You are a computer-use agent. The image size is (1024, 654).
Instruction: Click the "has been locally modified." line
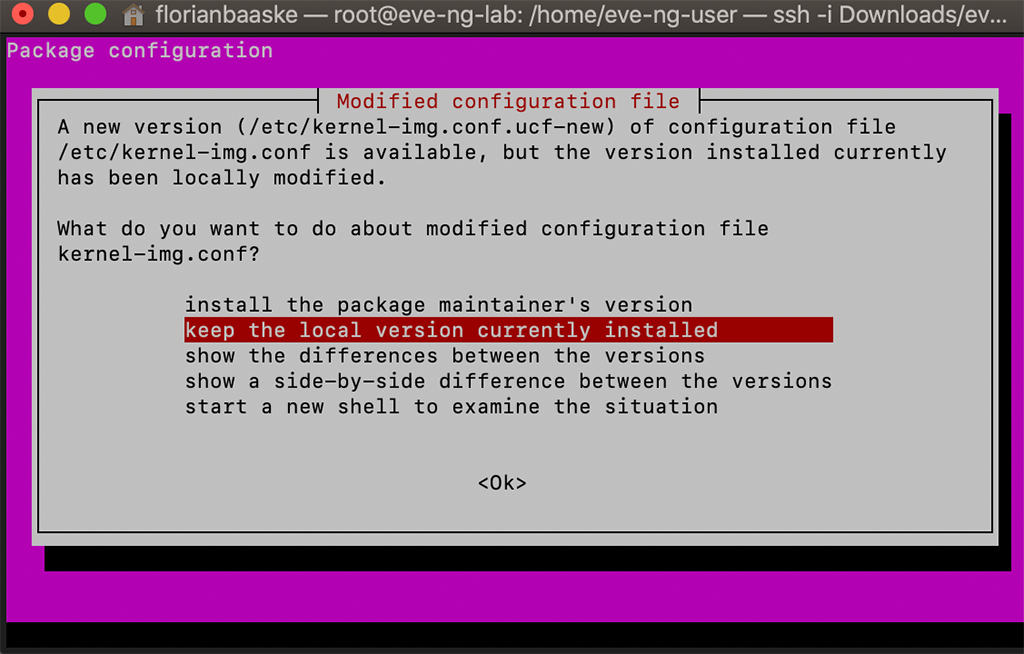pos(222,178)
